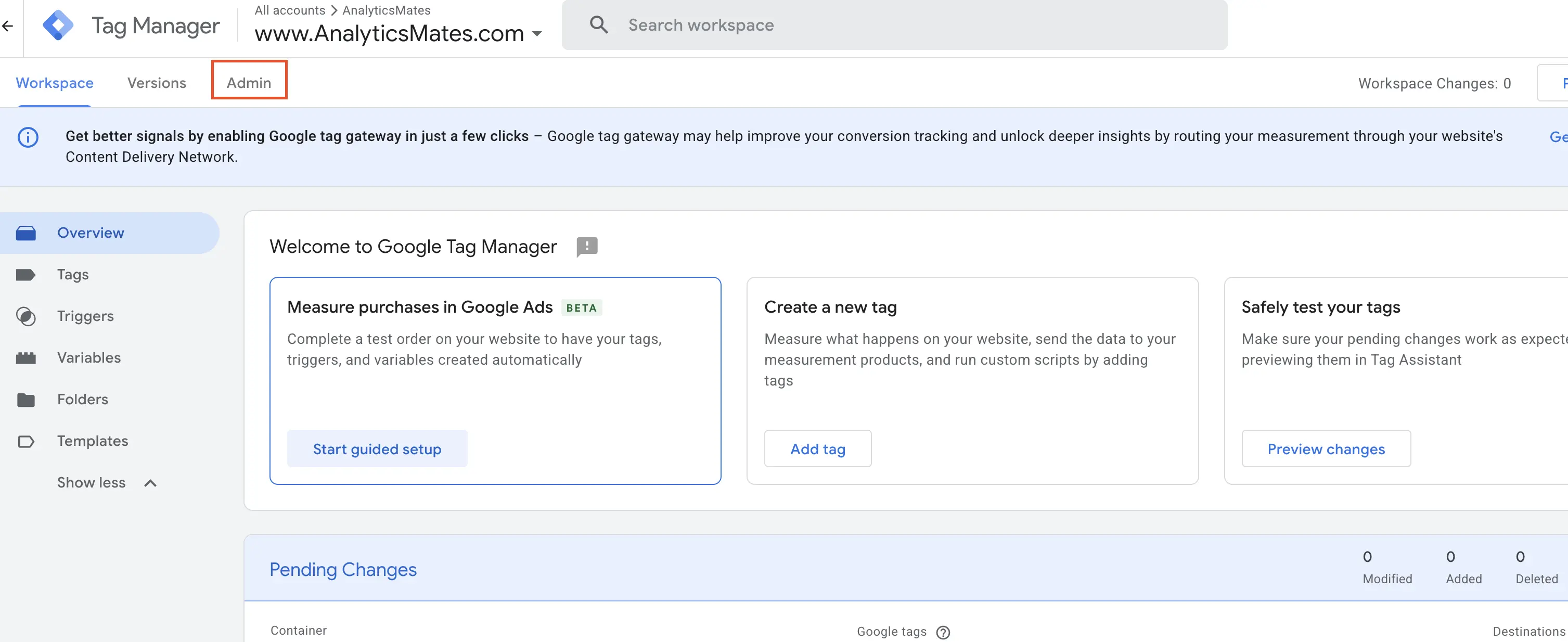Click Create a new tag heading
Screen dimensions: 1568x642
830,307
